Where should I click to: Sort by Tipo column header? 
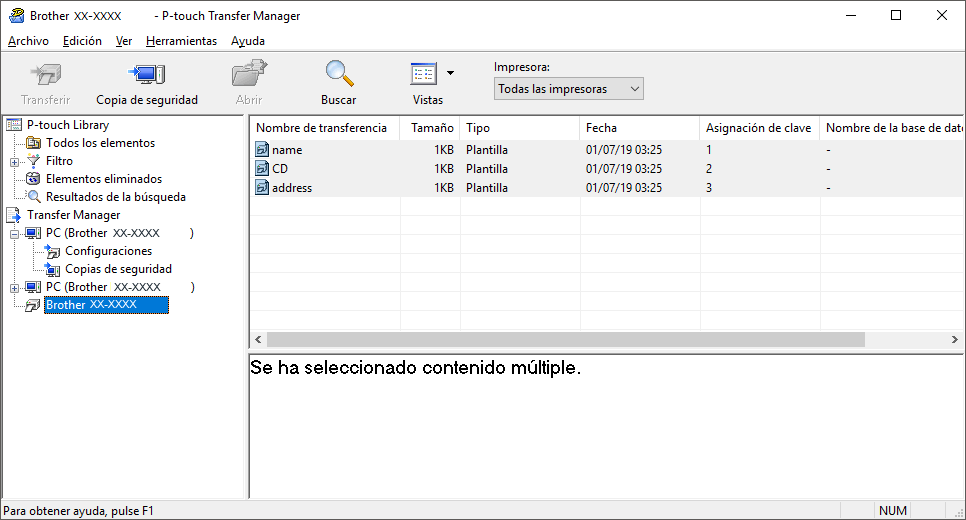tap(519, 128)
